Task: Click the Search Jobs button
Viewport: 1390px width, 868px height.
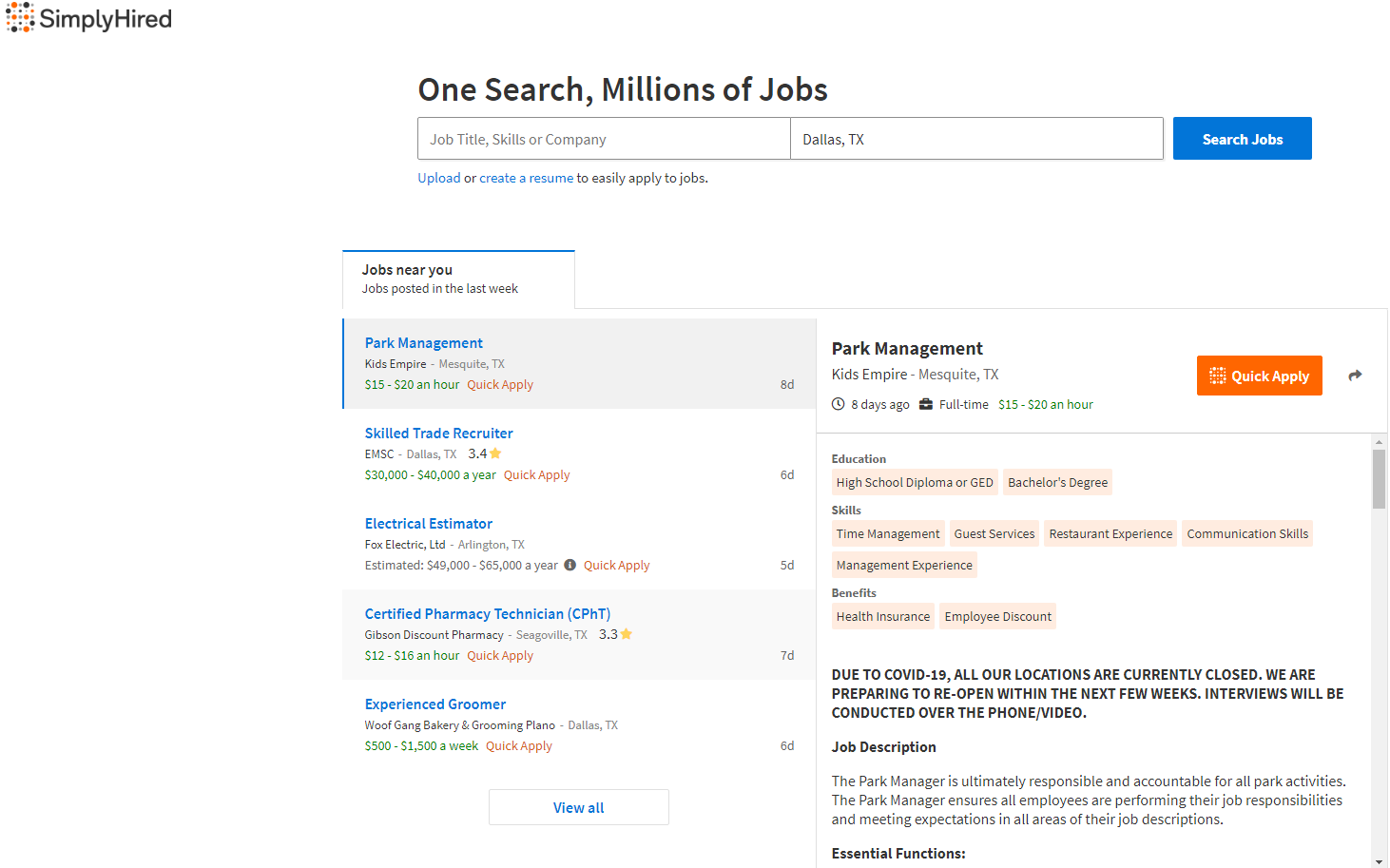Action: [x=1242, y=138]
